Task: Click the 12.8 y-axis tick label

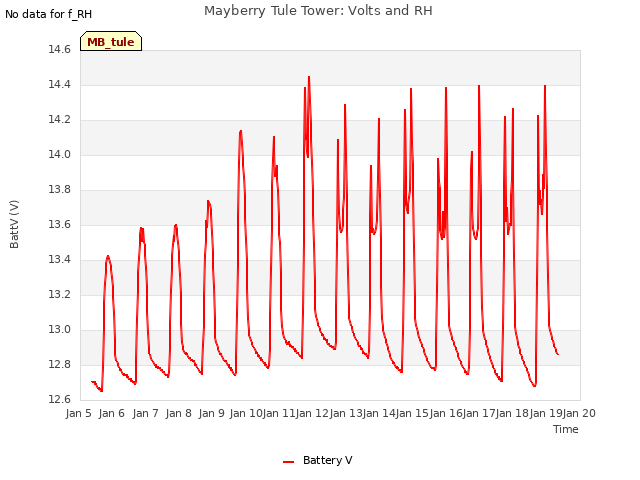Action: coord(60,364)
